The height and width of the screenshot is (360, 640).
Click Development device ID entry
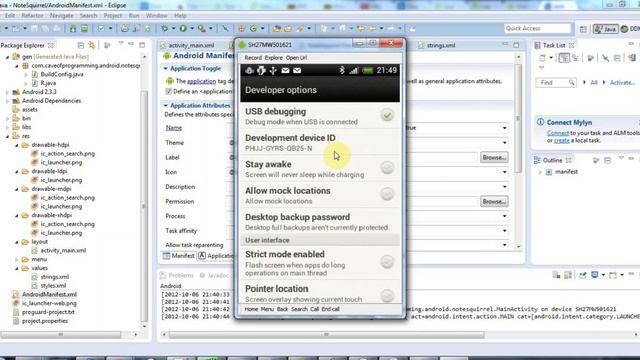coord(320,142)
